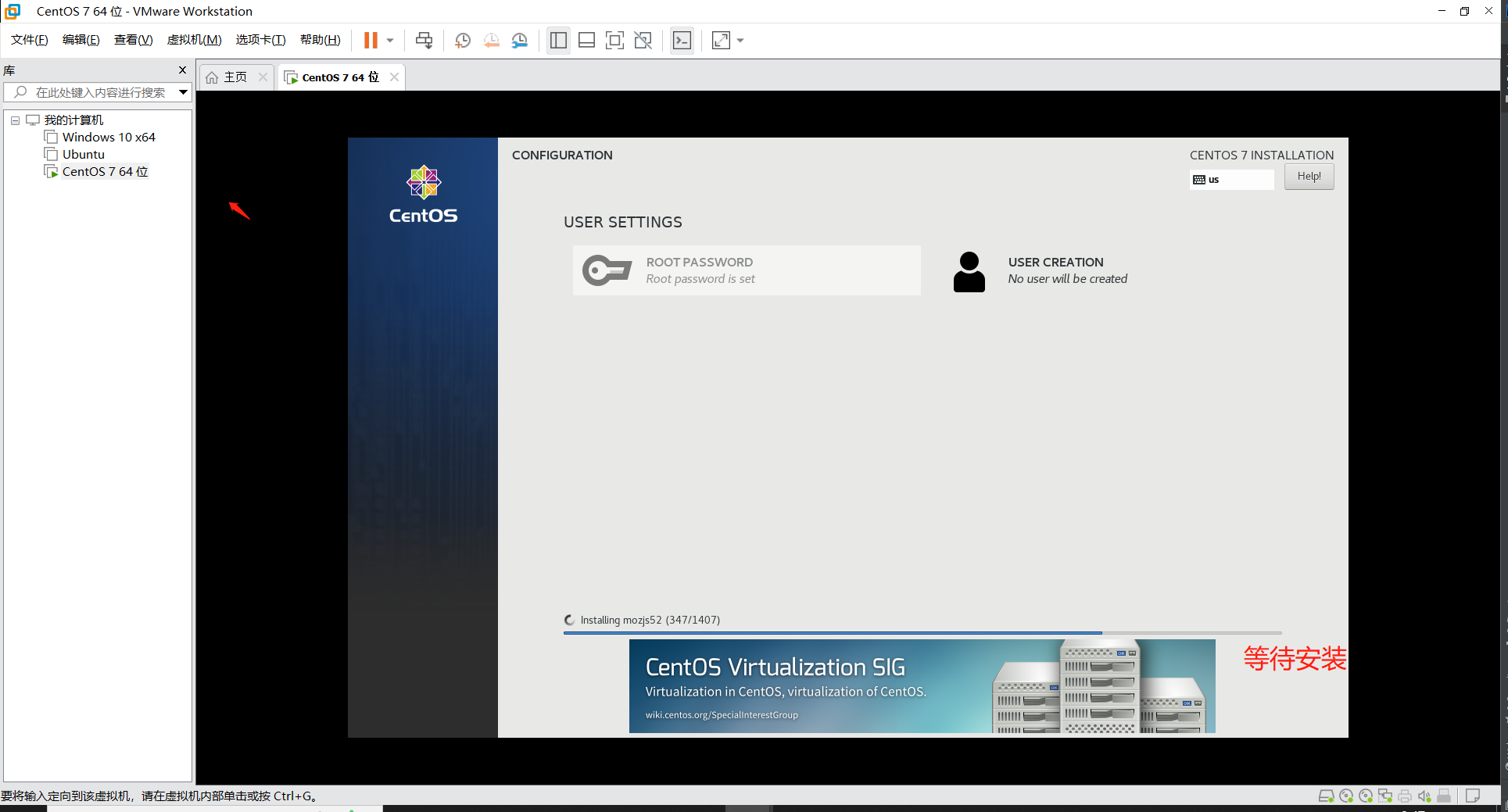Click the USB controller status icon
1508x812 pixels.
click(1444, 796)
